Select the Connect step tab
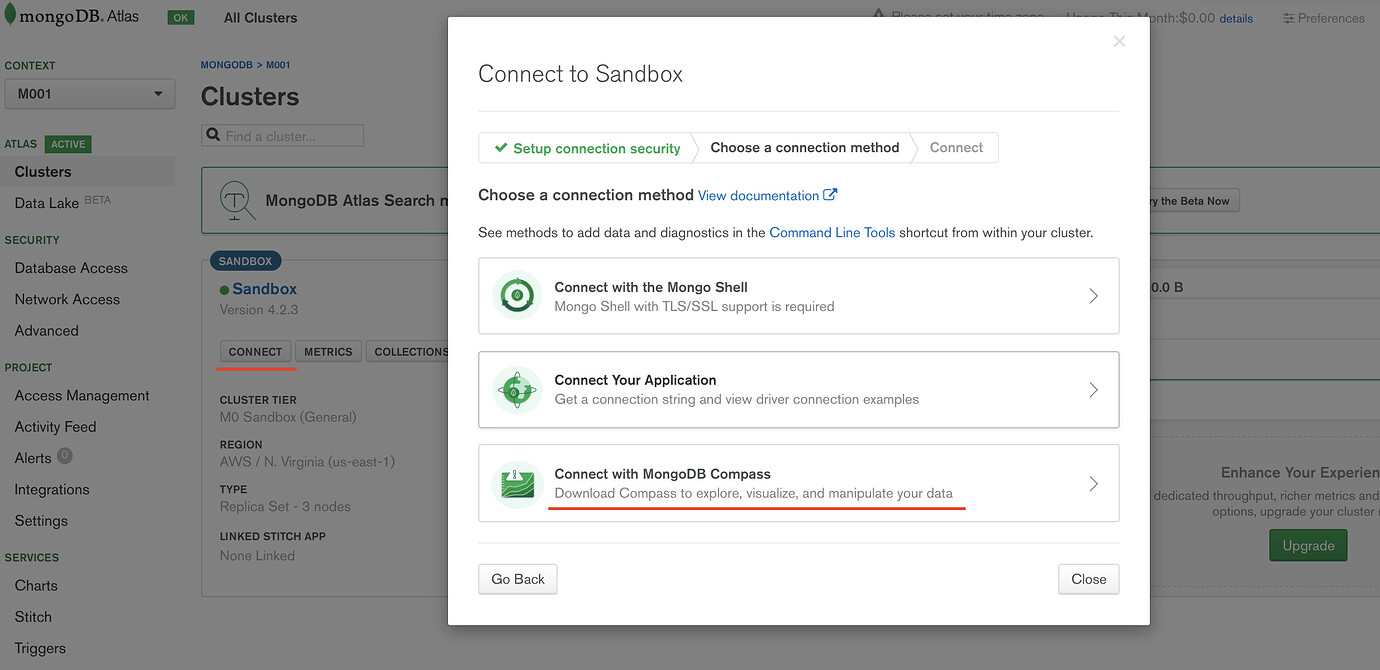 point(956,148)
